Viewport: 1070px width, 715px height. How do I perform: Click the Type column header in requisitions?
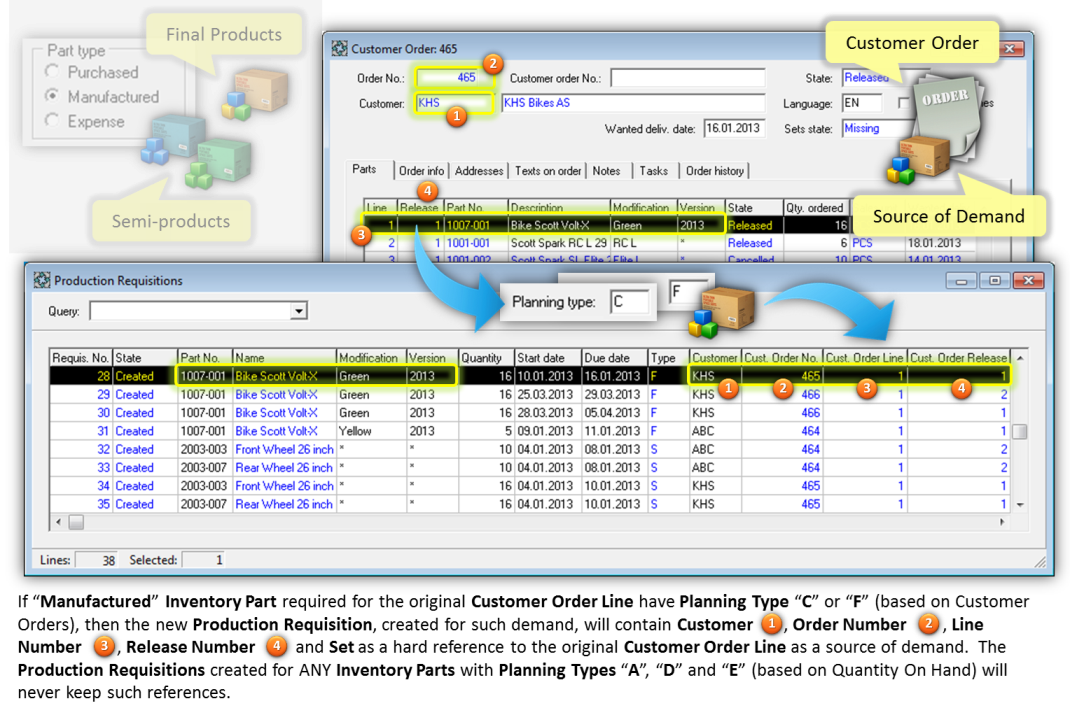[668, 358]
